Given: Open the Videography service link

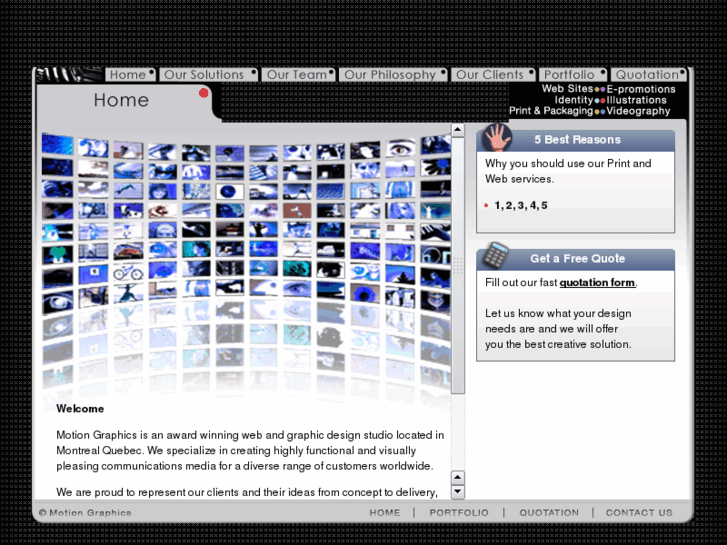Looking at the screenshot, I should (x=638, y=111).
